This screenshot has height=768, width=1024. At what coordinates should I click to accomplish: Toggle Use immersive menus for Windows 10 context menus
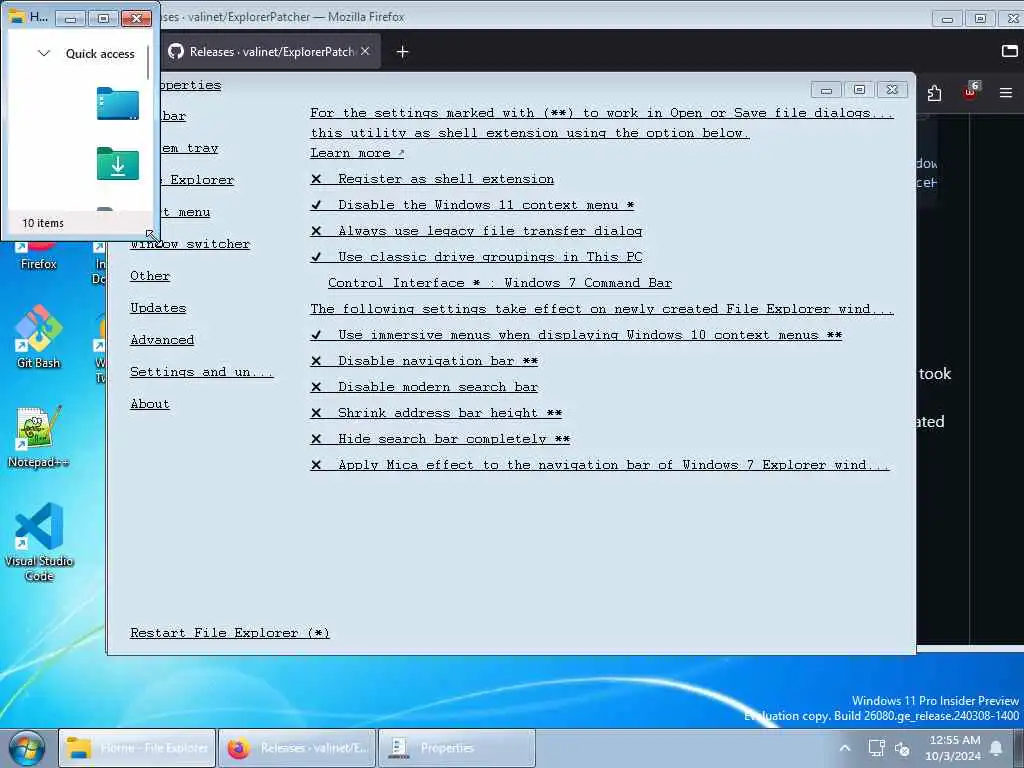576,335
